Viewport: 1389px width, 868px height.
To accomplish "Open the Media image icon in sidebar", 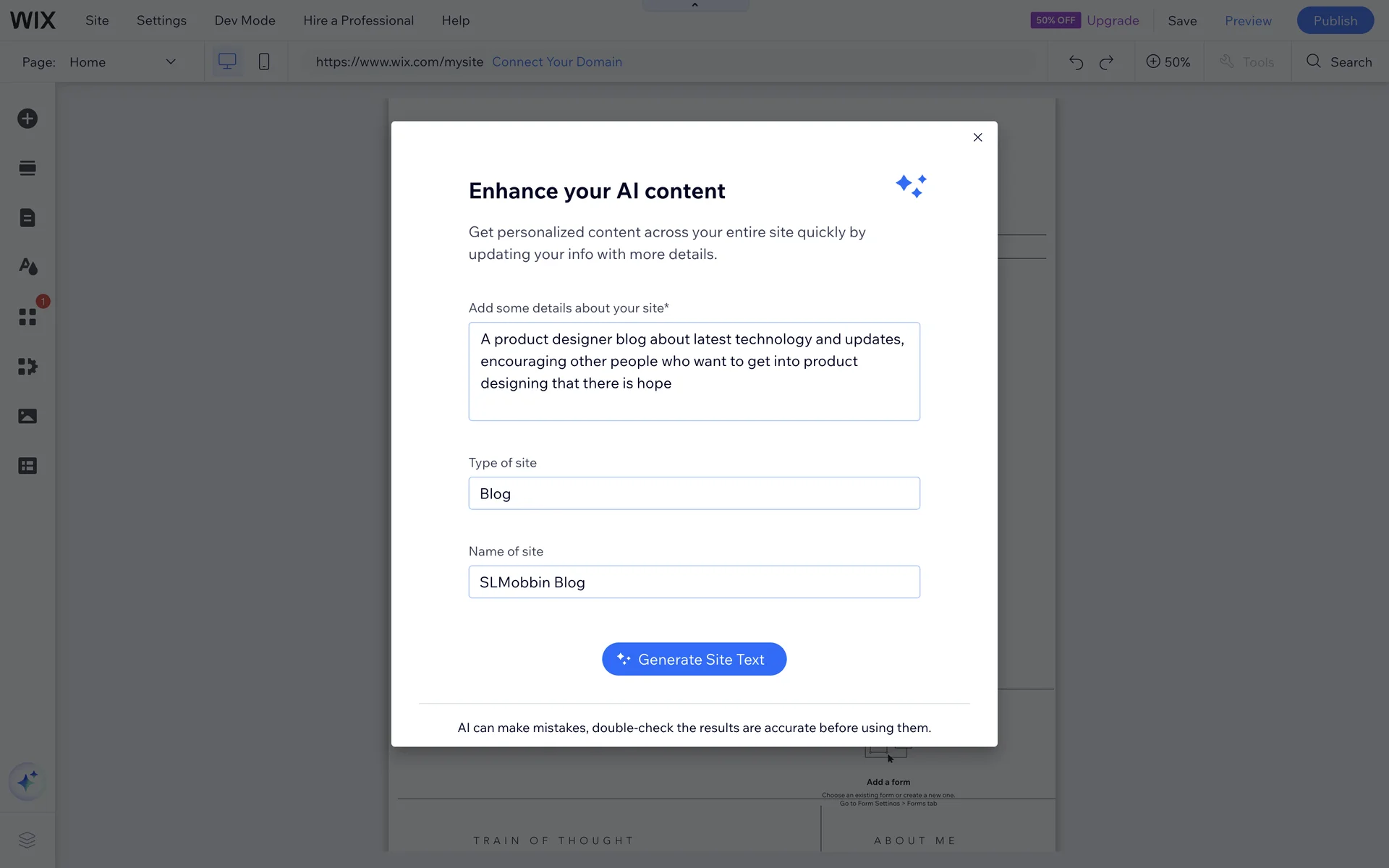I will (x=27, y=416).
